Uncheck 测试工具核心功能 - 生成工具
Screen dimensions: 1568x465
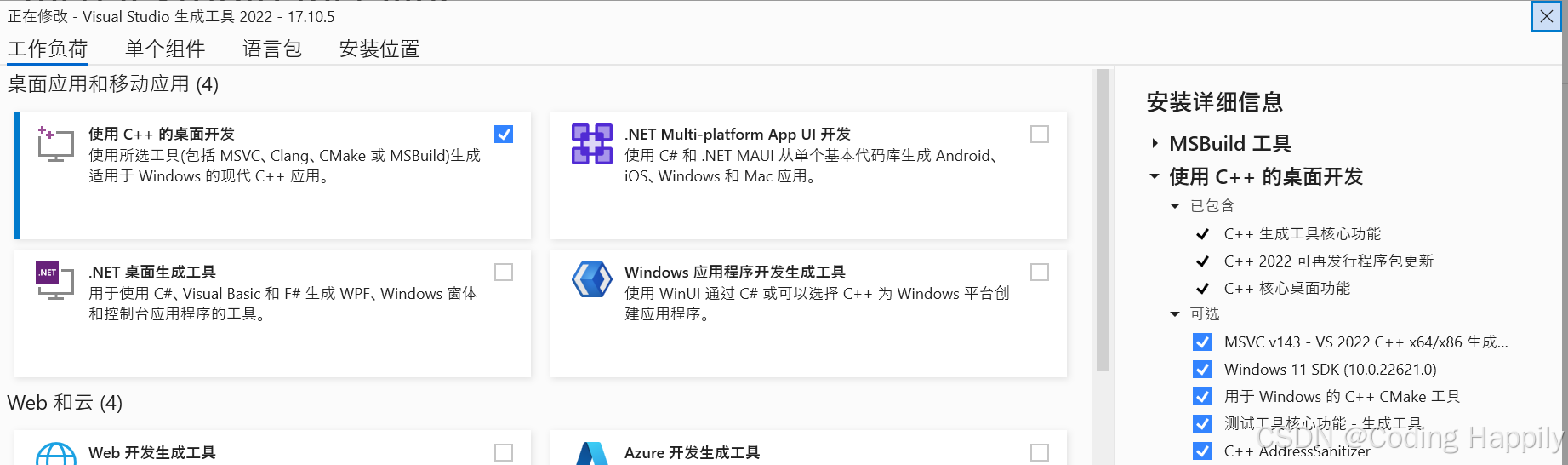pyautogui.click(x=1202, y=424)
